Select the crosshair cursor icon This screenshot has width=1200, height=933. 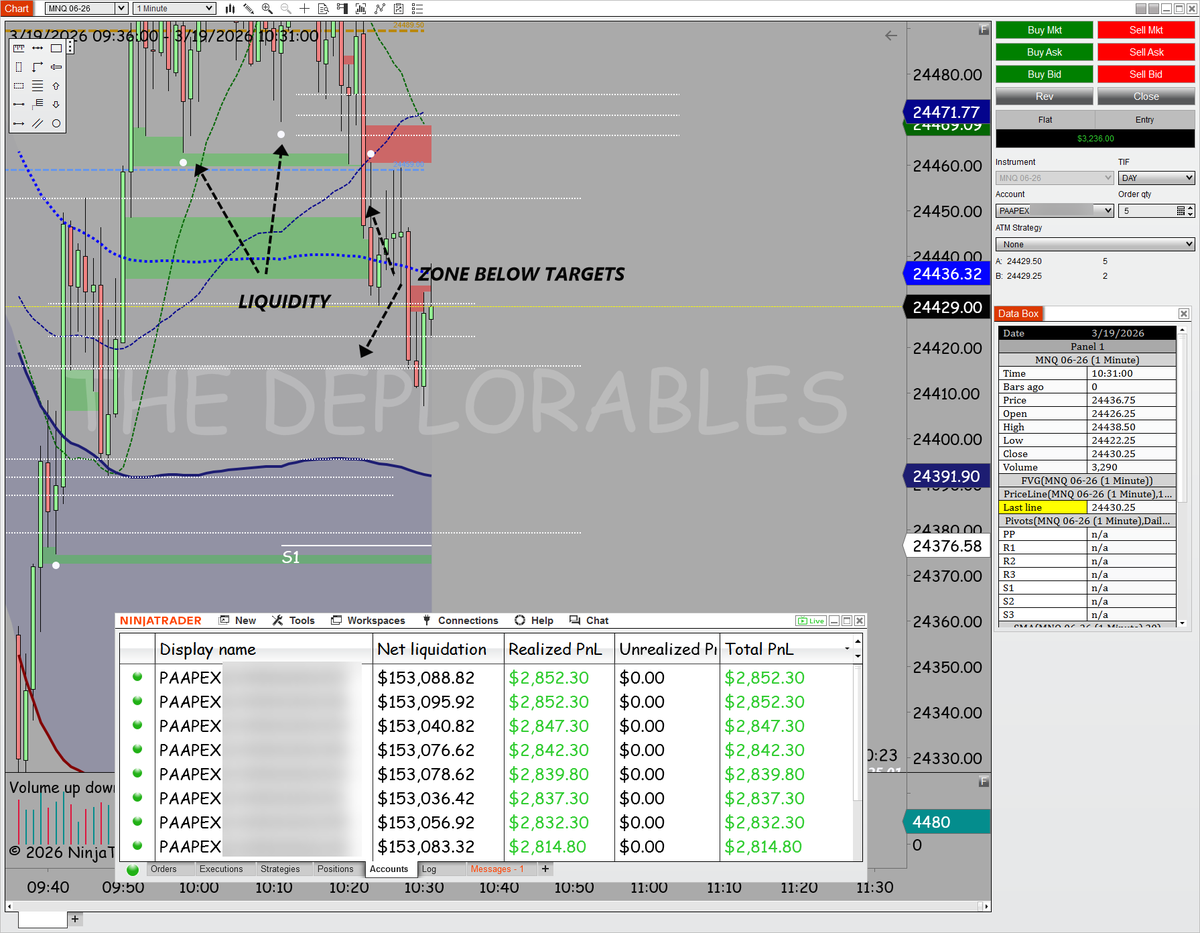305,8
